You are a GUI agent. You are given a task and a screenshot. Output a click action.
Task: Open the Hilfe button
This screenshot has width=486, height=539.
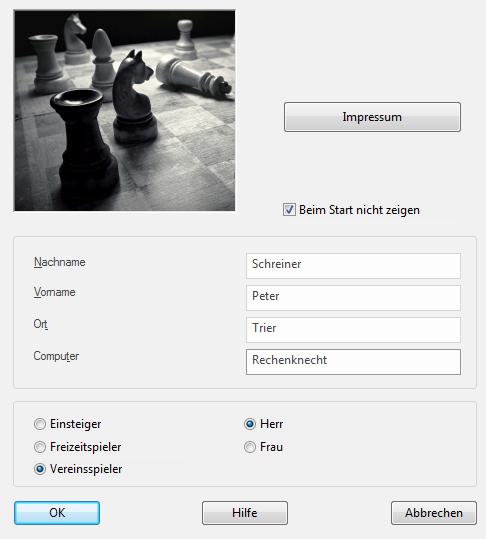245,513
